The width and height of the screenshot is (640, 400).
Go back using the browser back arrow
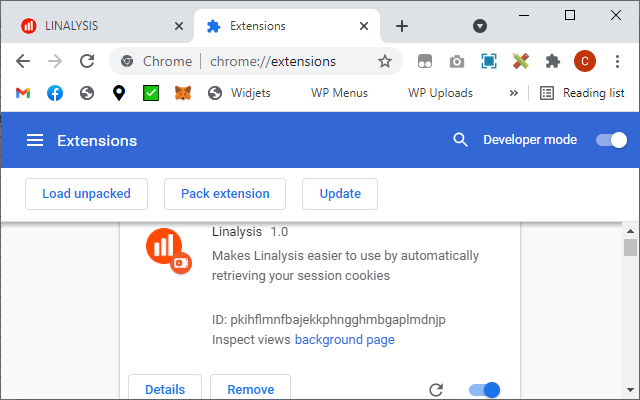tap(23, 62)
